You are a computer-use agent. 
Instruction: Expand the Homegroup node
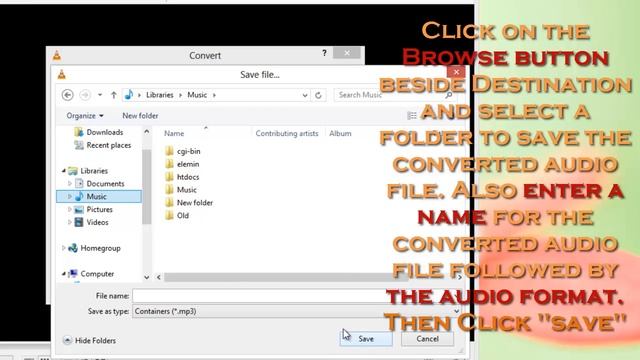click(64, 248)
